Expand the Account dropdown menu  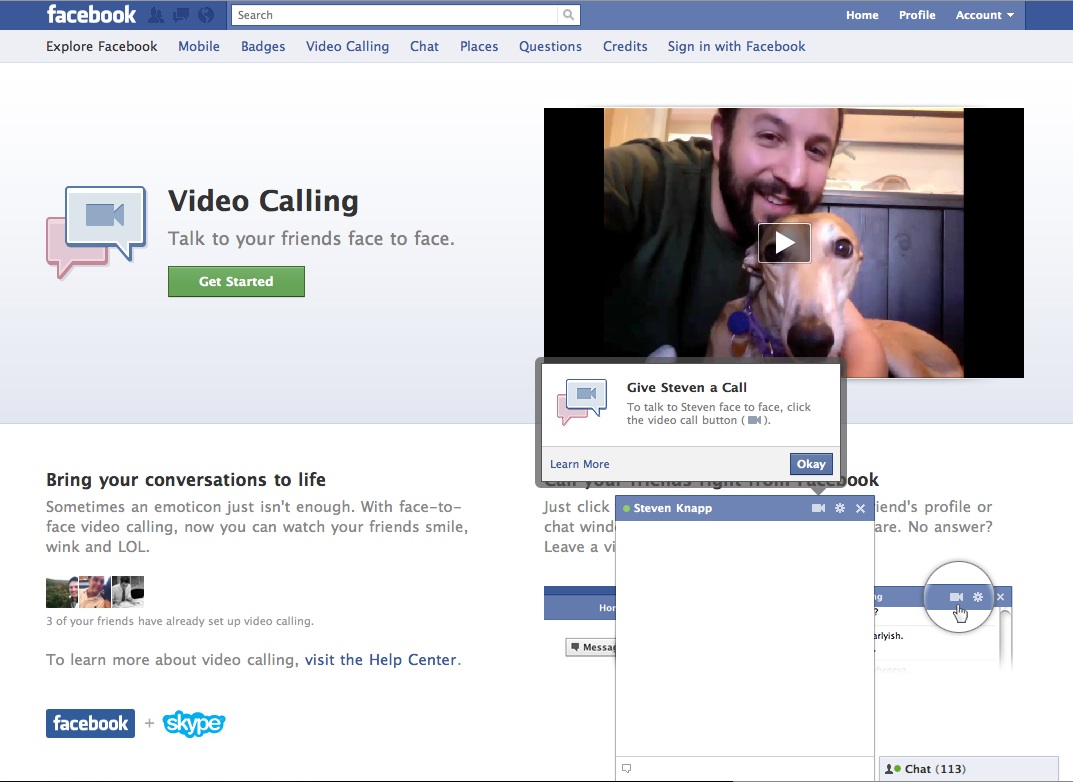coord(984,15)
